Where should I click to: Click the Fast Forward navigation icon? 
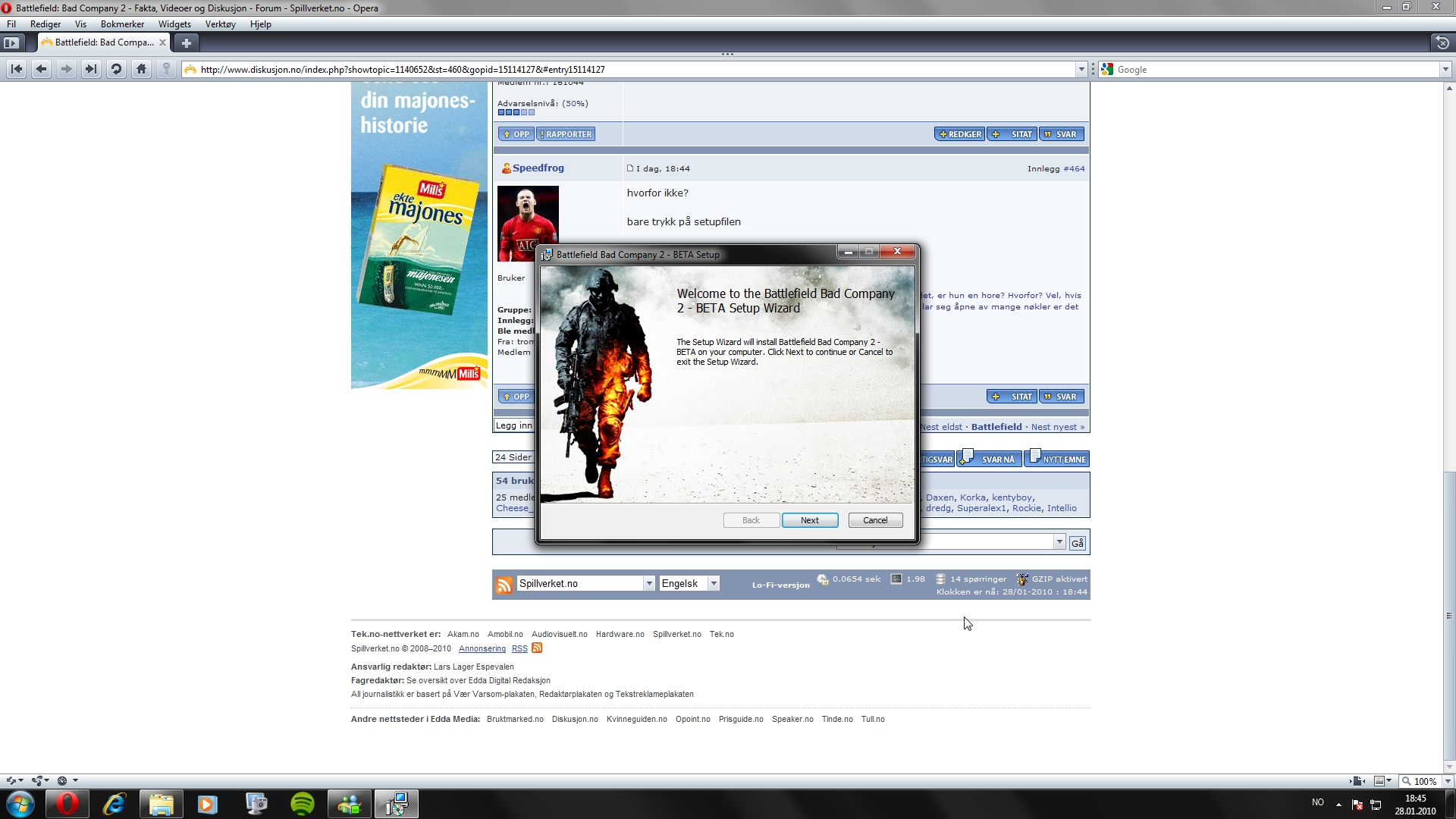pos(91,69)
